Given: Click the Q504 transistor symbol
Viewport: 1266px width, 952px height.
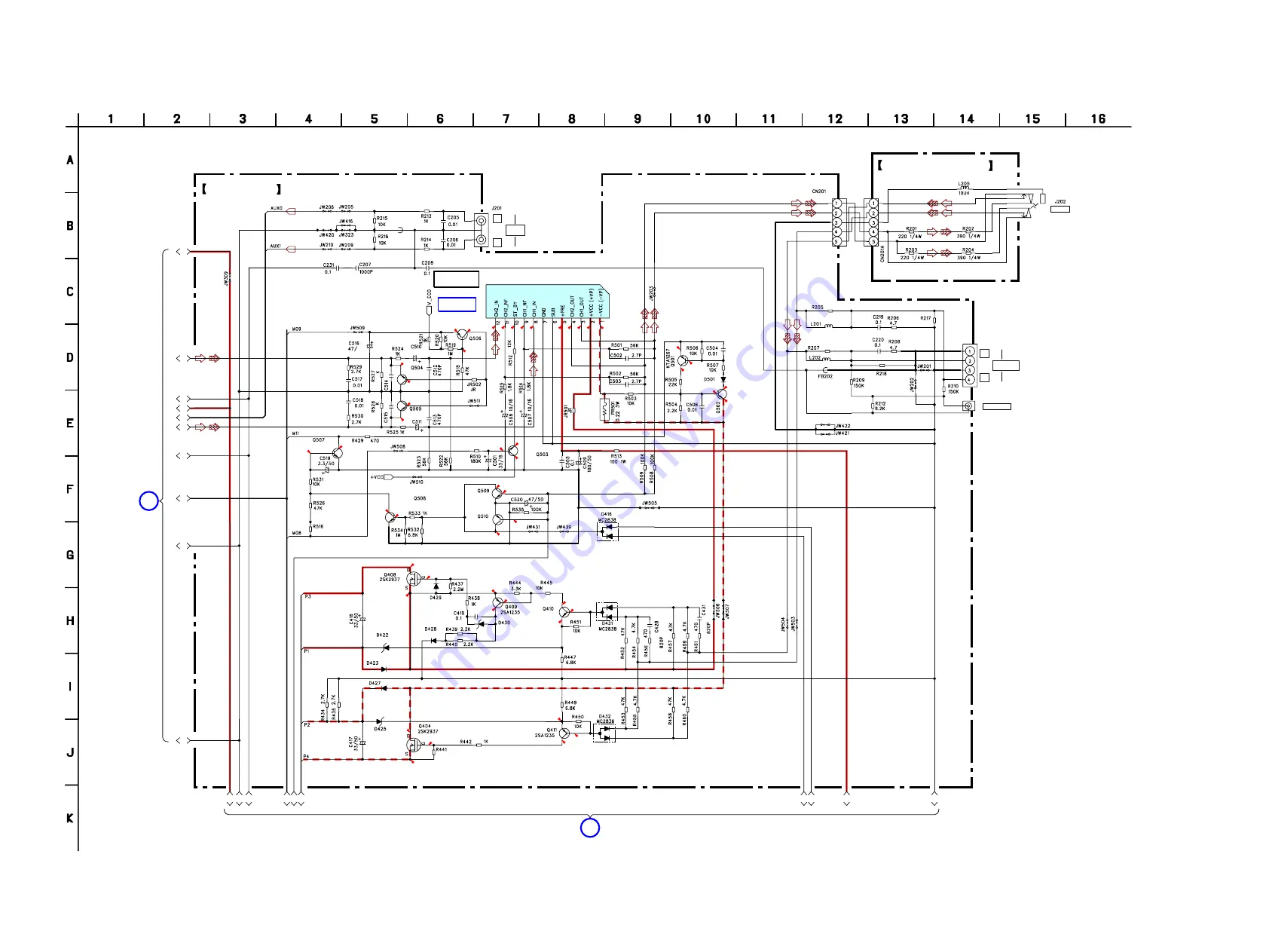Looking at the screenshot, I should pyautogui.click(x=402, y=380).
